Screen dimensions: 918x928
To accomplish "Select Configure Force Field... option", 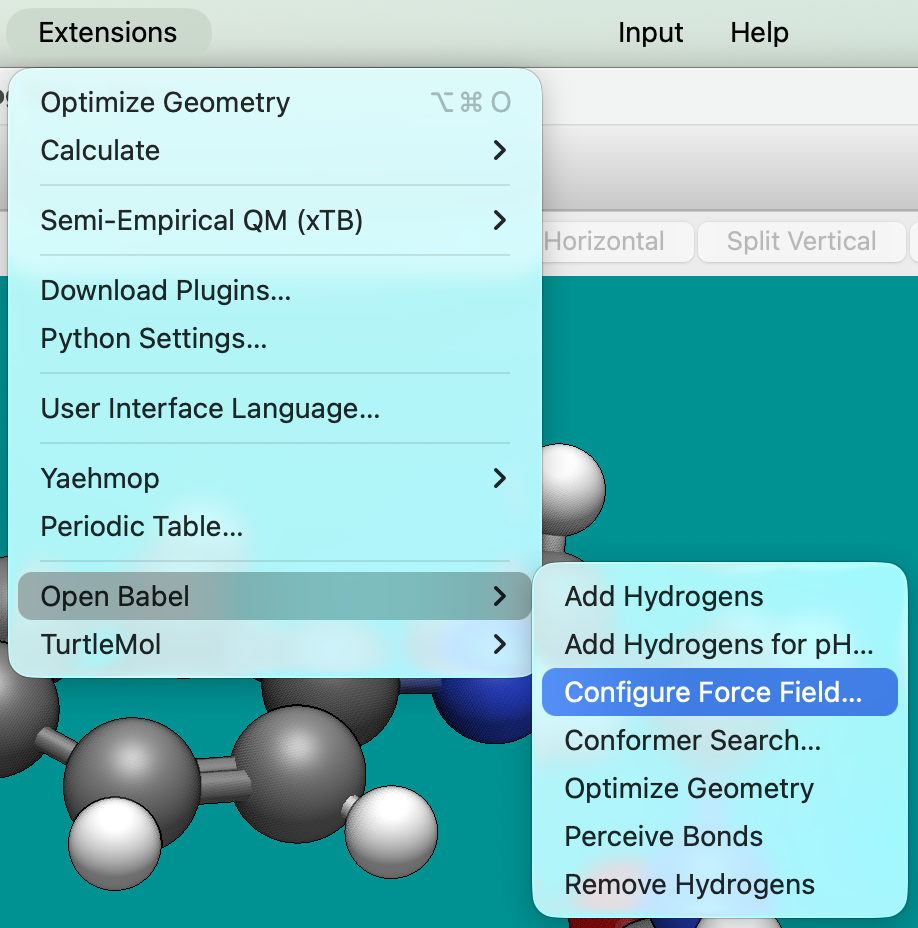I will 712,693.
